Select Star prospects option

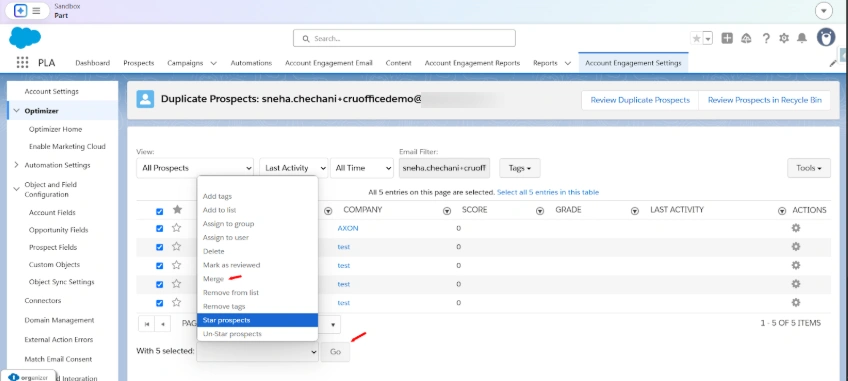(257, 320)
